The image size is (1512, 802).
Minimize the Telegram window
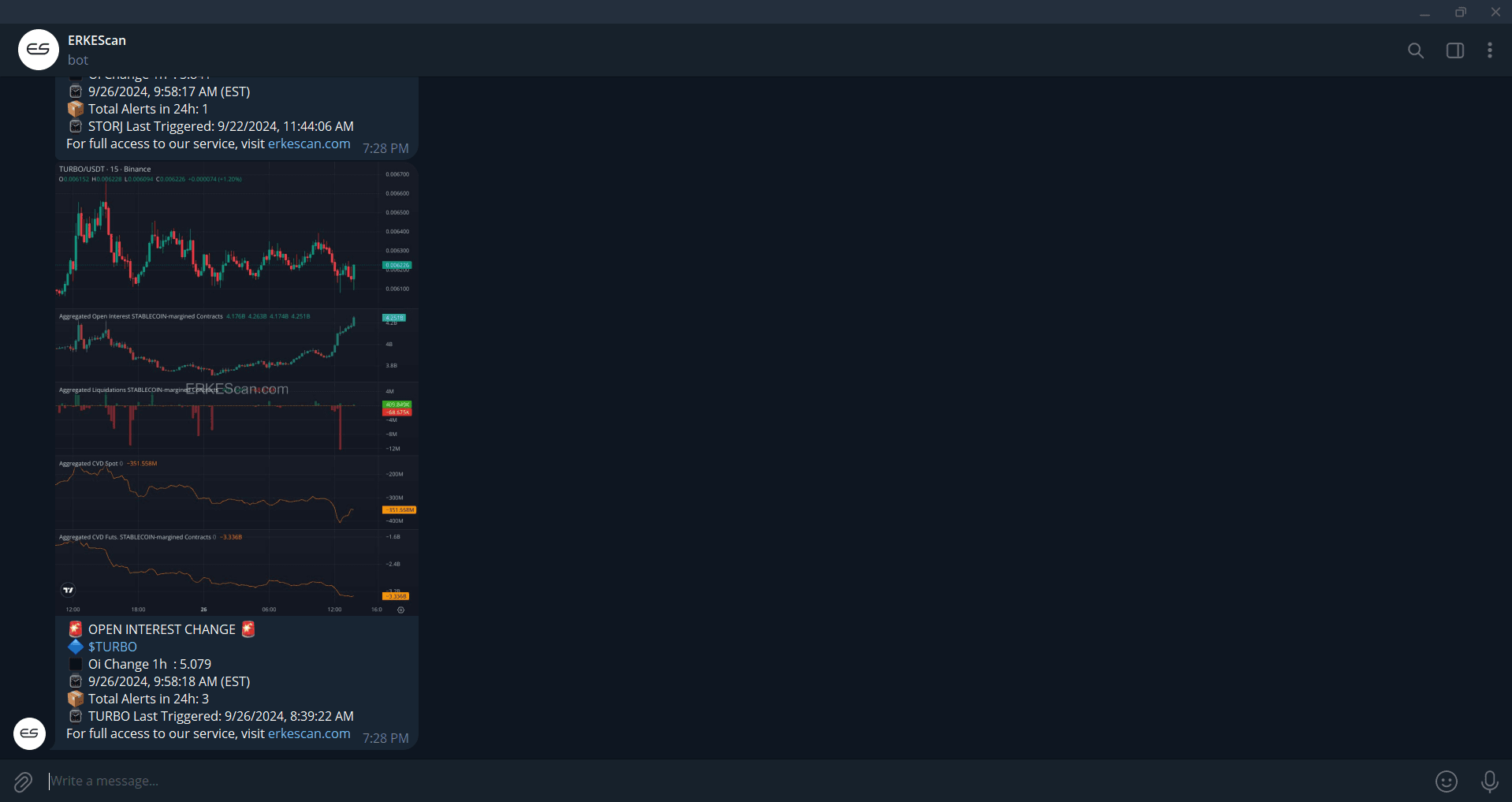(x=1424, y=12)
